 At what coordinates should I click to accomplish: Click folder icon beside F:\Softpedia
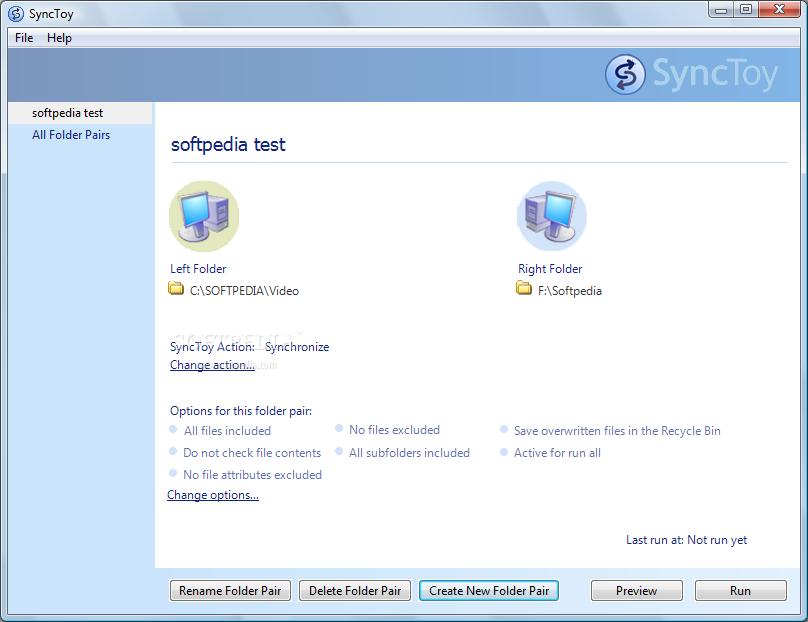coord(524,289)
